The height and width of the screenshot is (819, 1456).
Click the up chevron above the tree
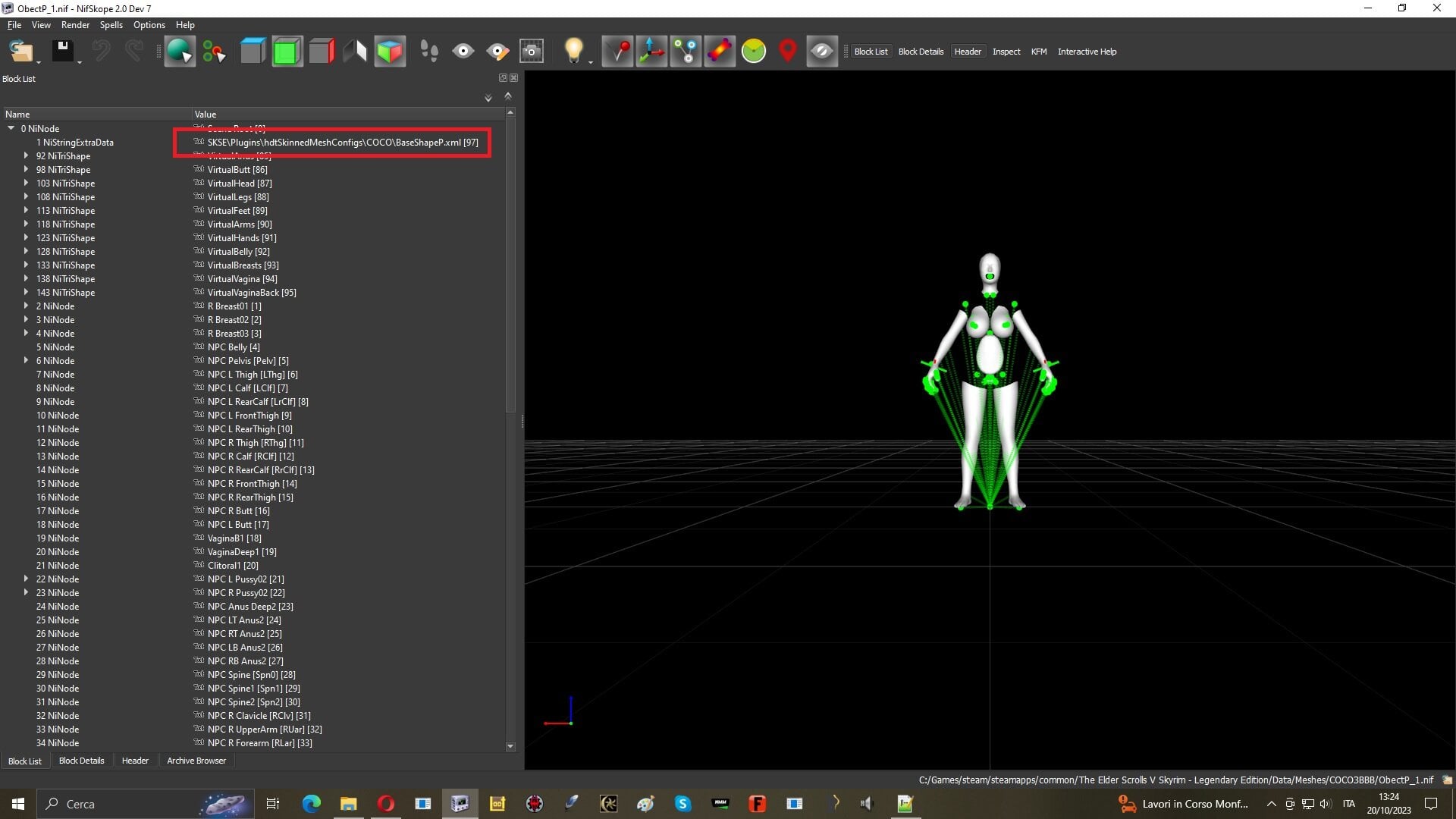click(508, 96)
